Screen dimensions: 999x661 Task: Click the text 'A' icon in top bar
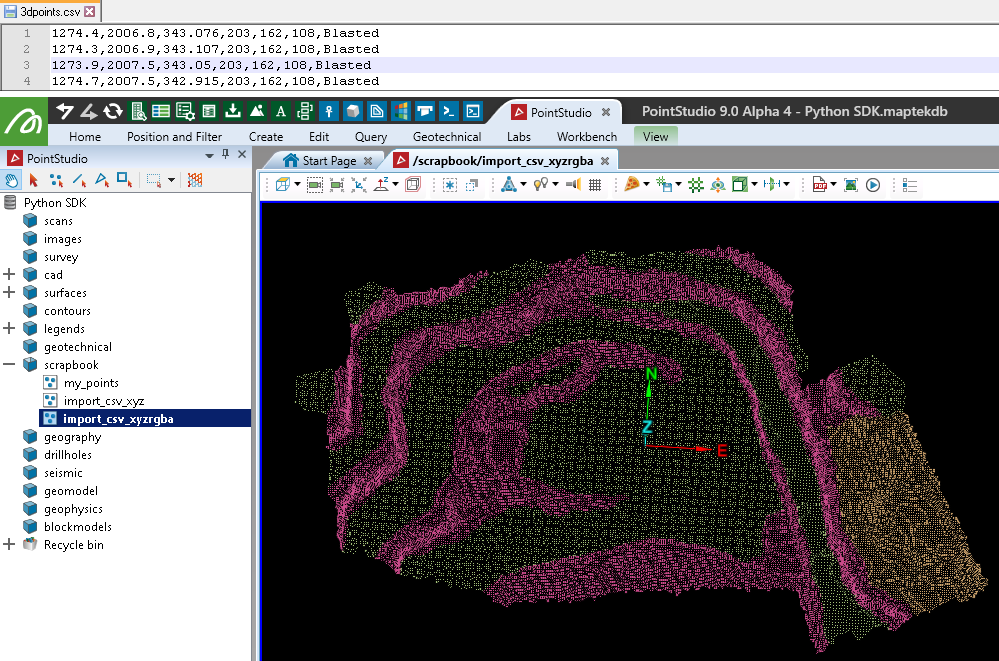(280, 112)
